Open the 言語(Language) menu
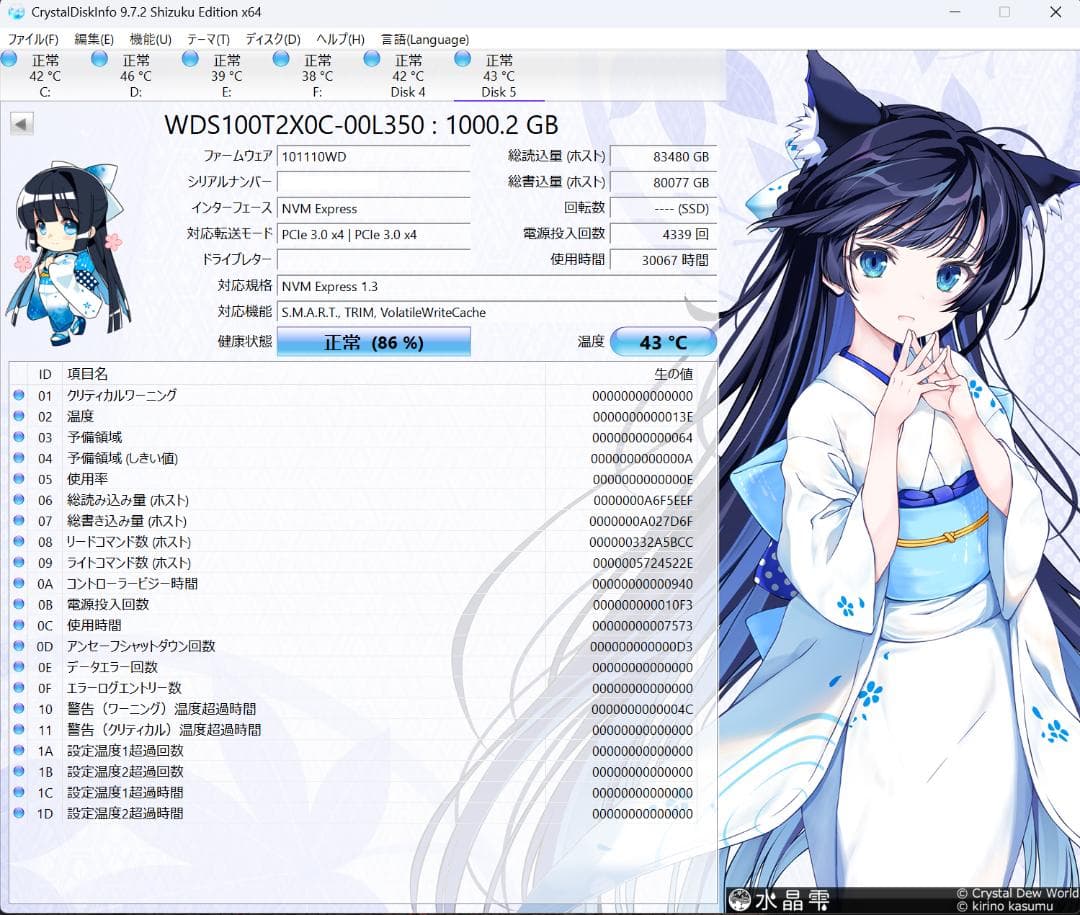This screenshot has width=1080, height=915. [425, 39]
